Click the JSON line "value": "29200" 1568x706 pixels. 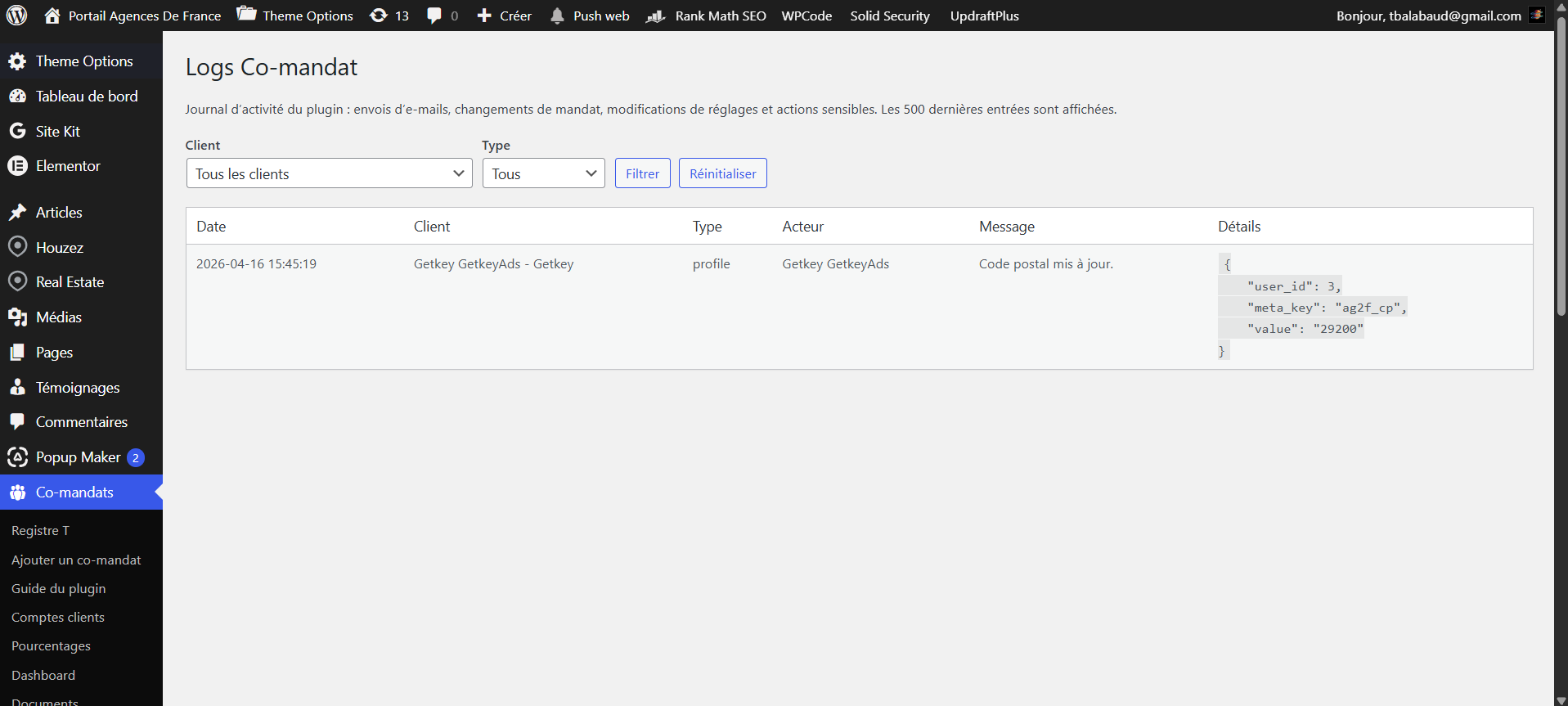tap(1305, 329)
